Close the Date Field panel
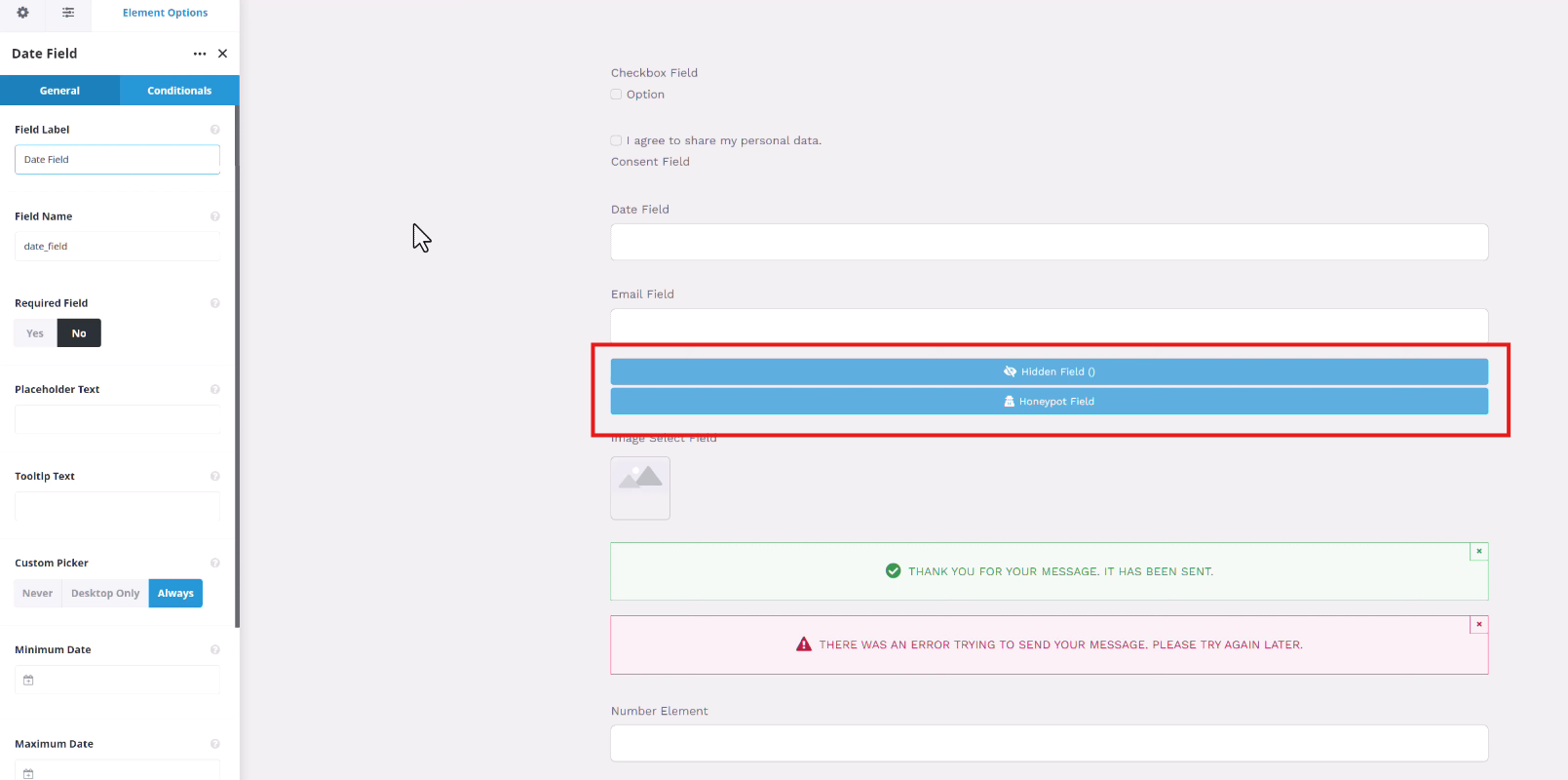 (223, 54)
